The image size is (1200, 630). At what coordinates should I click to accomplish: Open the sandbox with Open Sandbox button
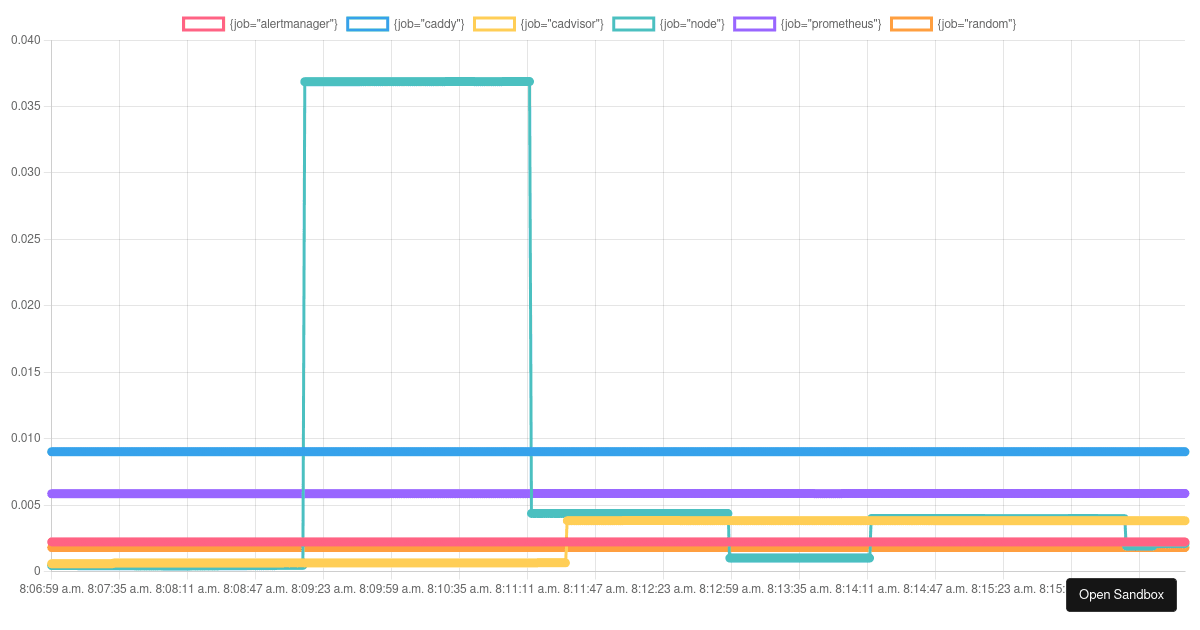click(x=1121, y=595)
